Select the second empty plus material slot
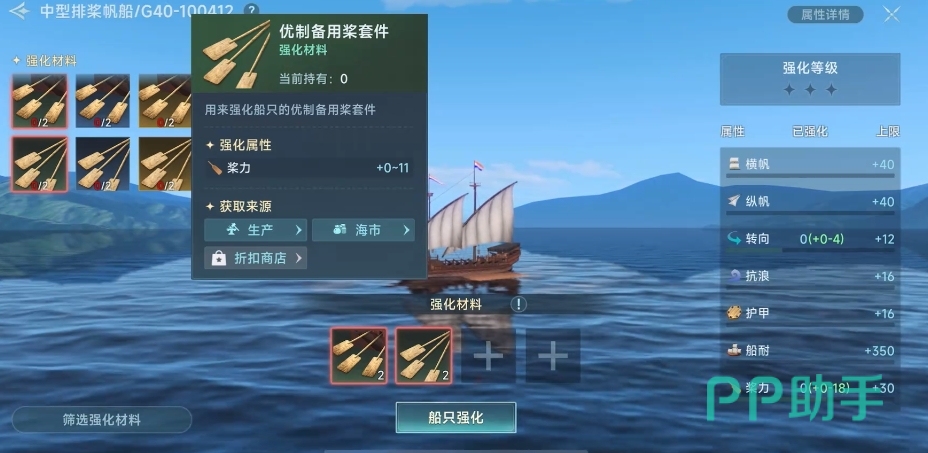The image size is (928, 453). point(553,356)
